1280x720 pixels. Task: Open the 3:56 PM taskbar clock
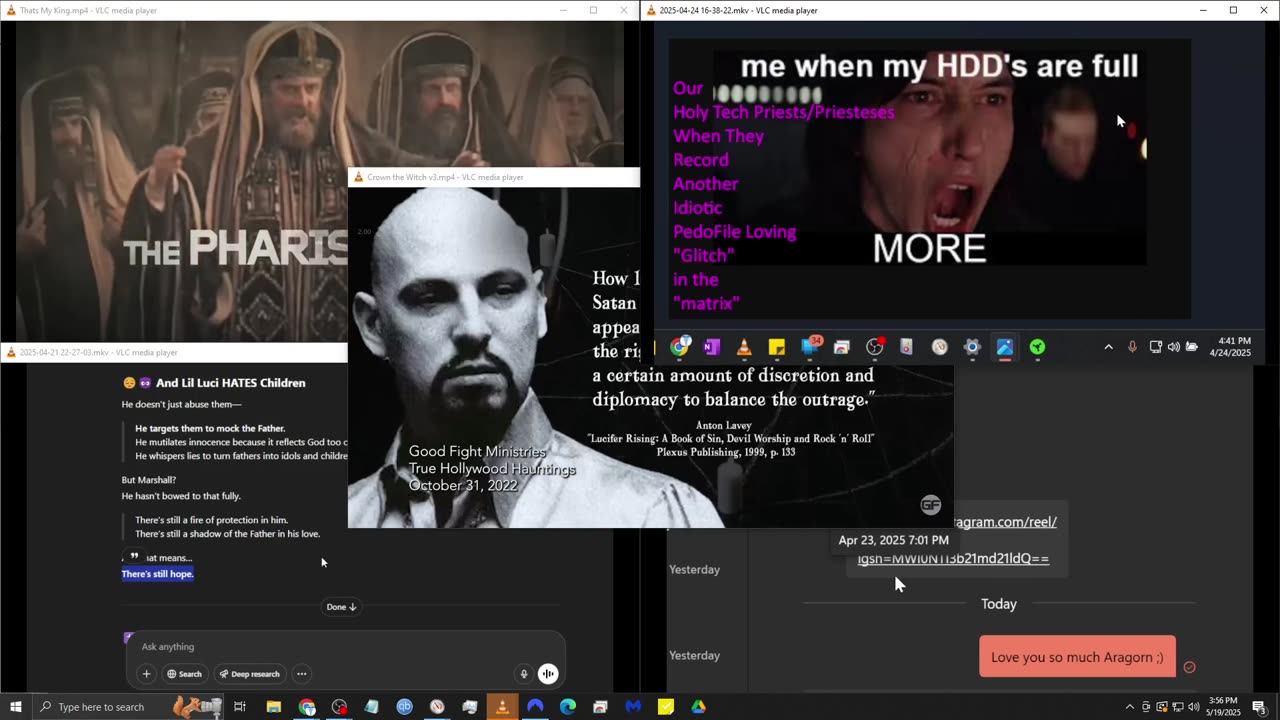click(1222, 707)
